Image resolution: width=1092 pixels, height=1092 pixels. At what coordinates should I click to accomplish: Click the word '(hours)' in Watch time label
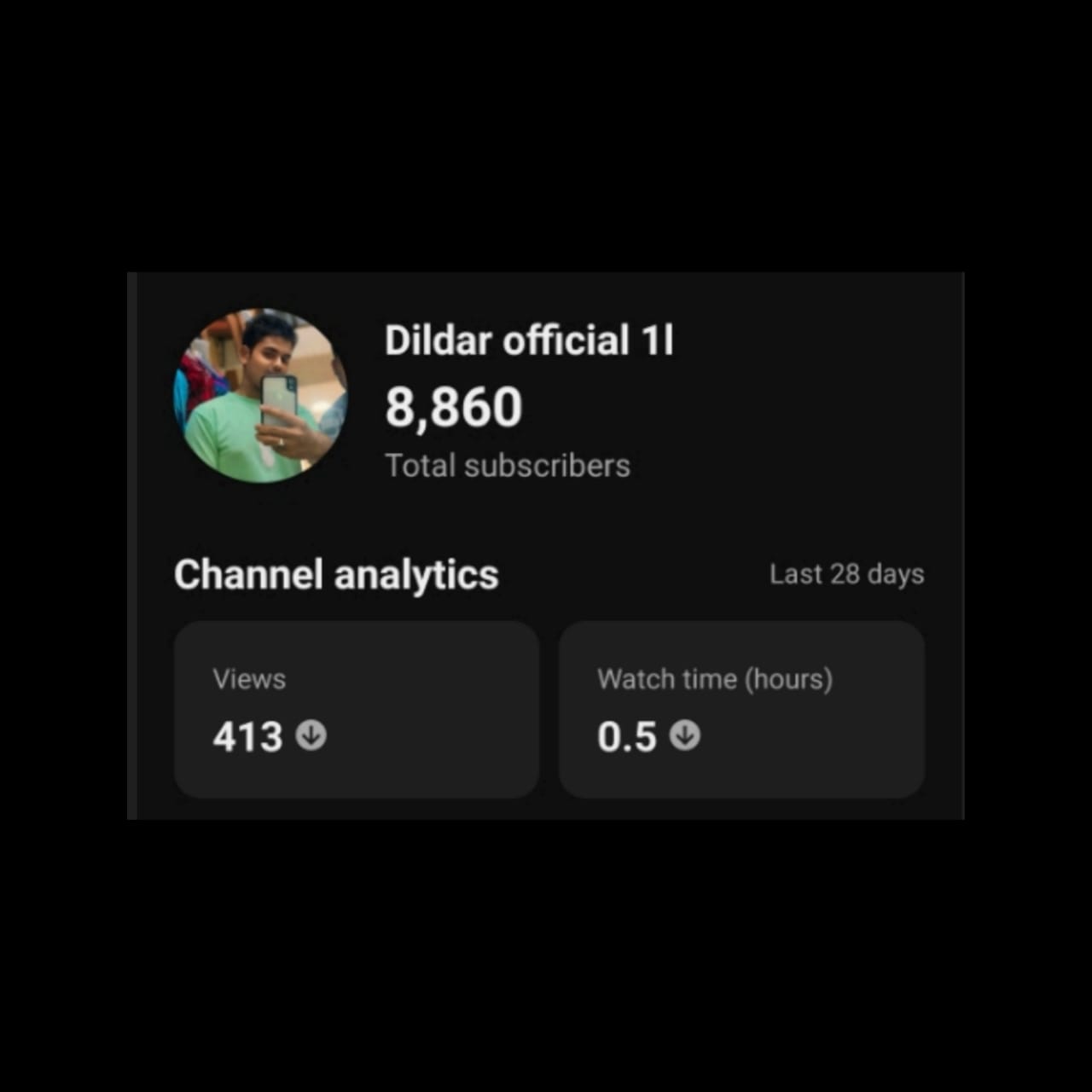788,680
